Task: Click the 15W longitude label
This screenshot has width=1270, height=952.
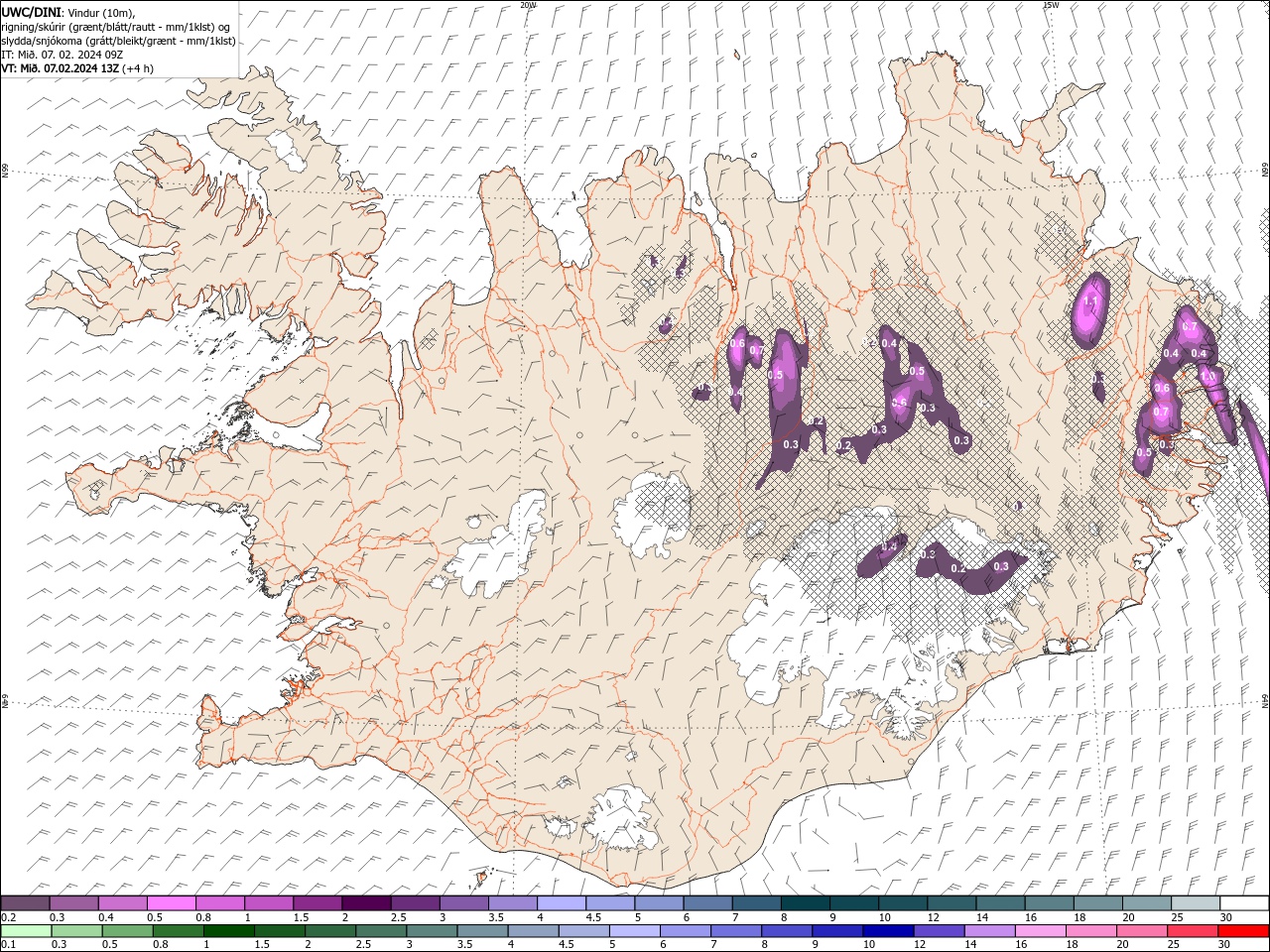Action: click(1051, 5)
